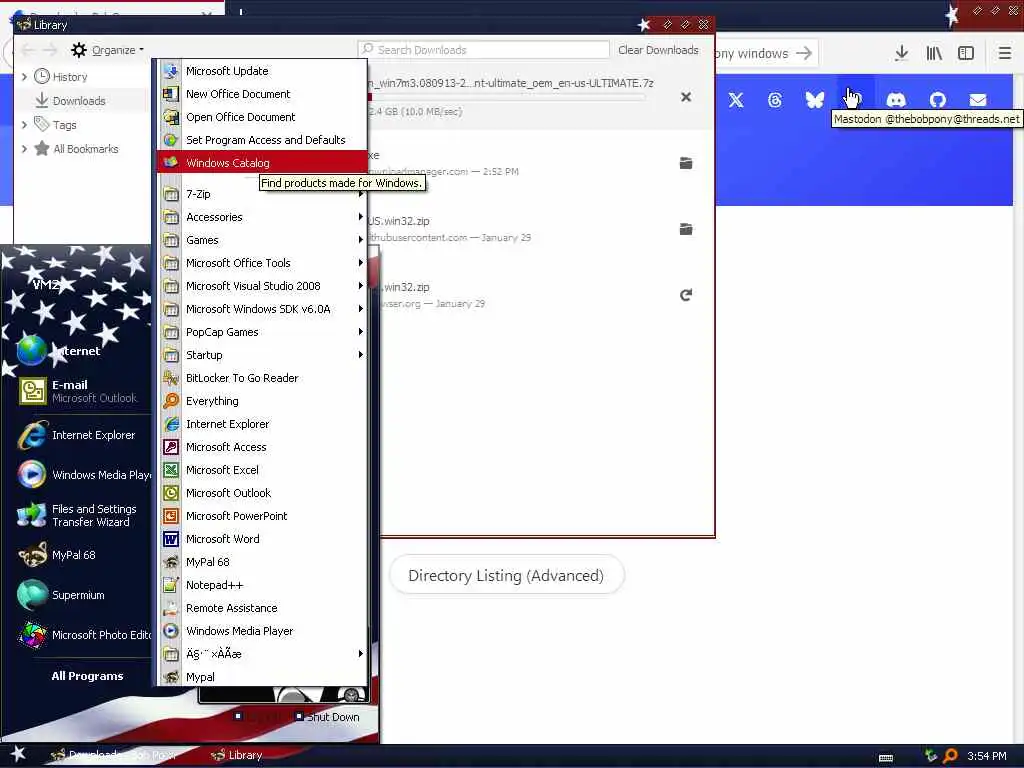1024x768 pixels.
Task: Click All Programs in Start menu
Action: coord(87,676)
